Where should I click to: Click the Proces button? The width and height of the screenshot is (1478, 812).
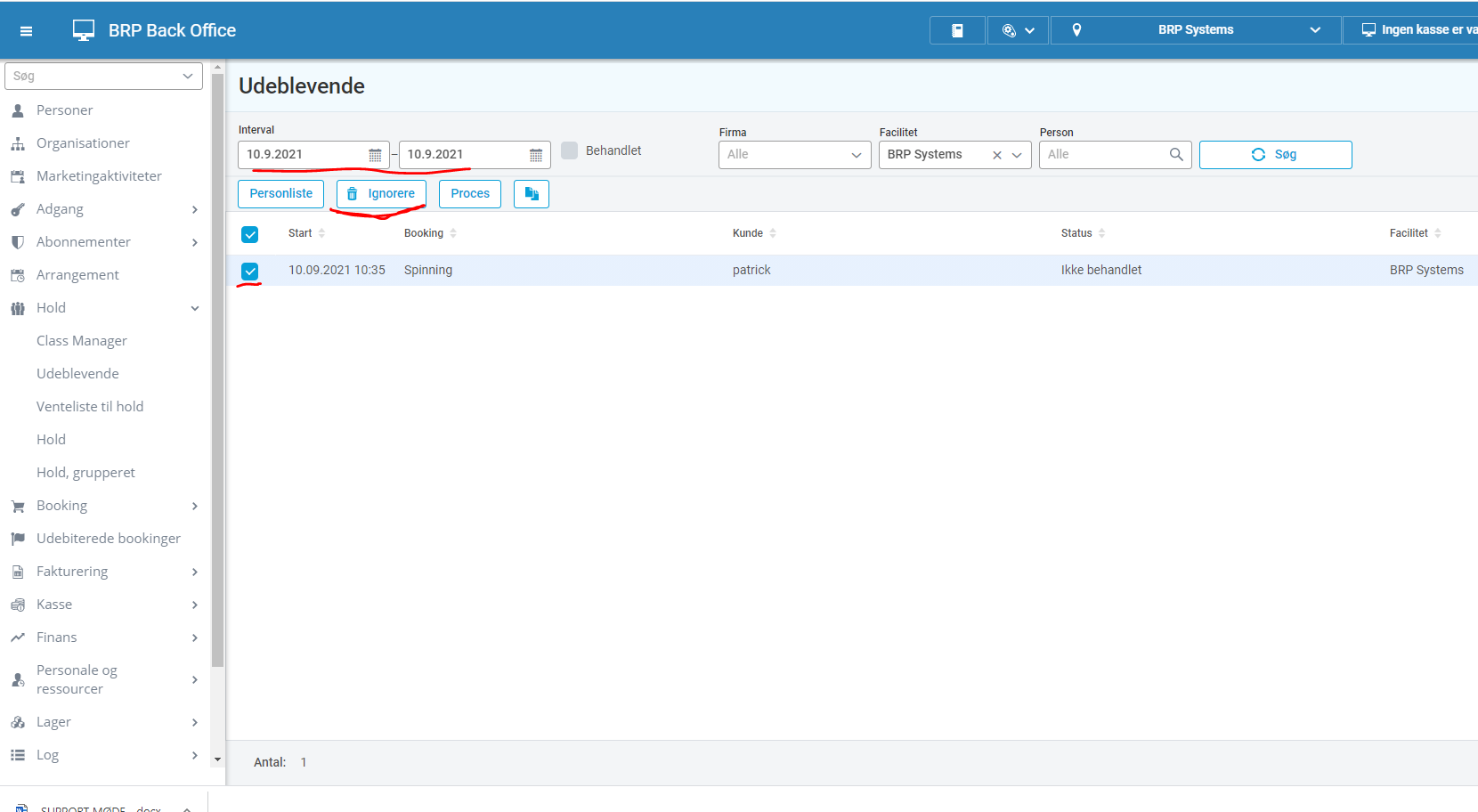pyautogui.click(x=470, y=194)
